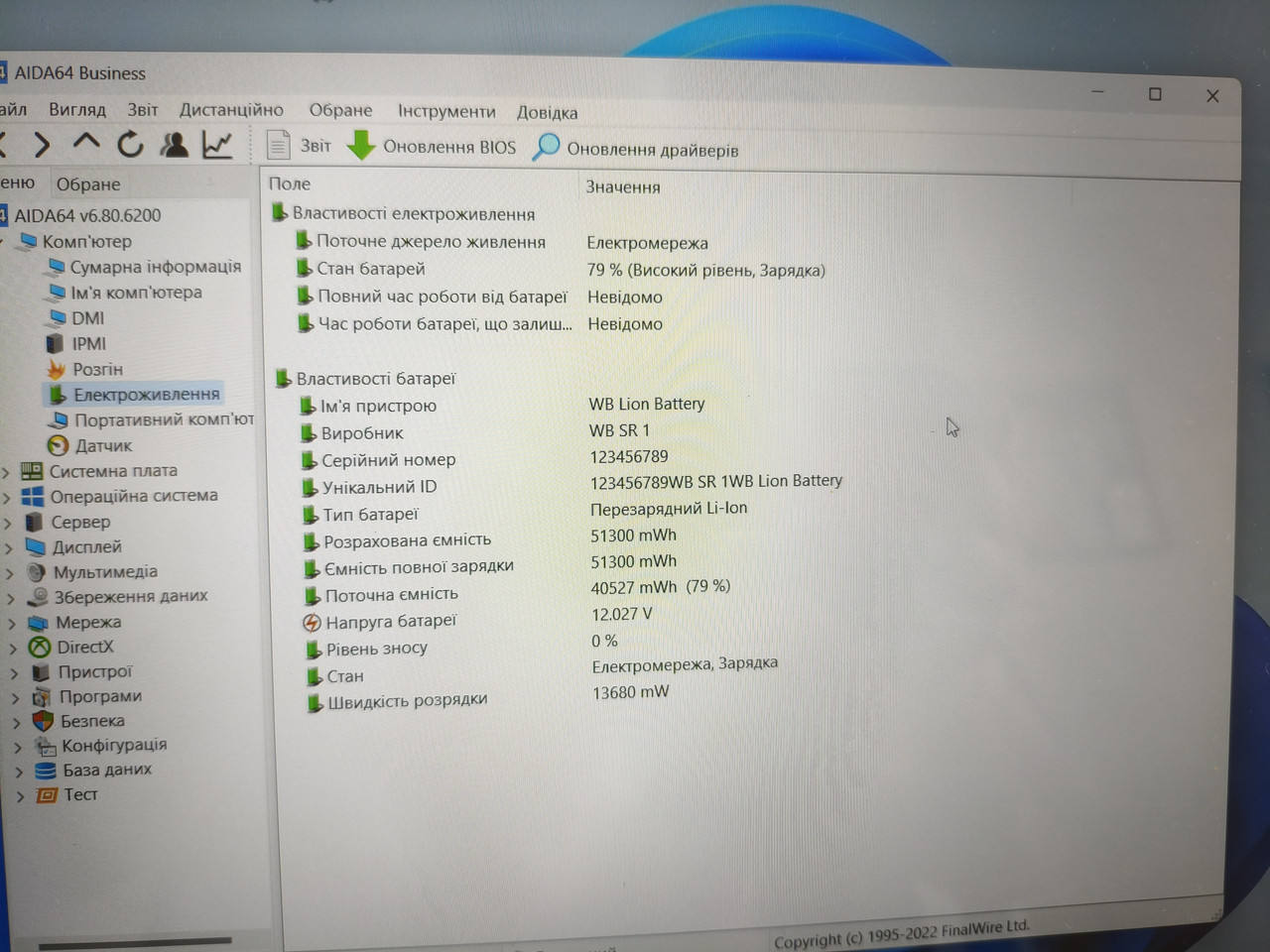Click the Операційна система Windows icon
Screen dimensions: 1270x952
pyautogui.click(x=33, y=496)
